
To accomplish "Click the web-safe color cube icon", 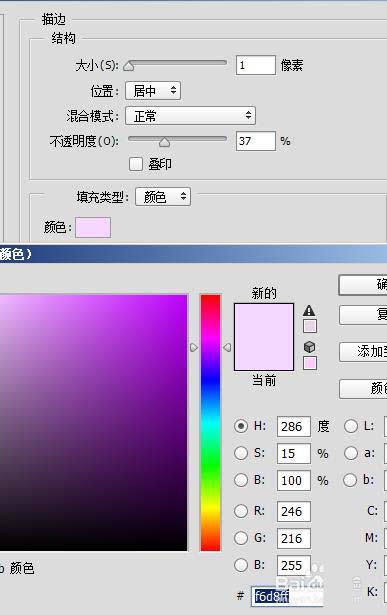I will 309,347.
